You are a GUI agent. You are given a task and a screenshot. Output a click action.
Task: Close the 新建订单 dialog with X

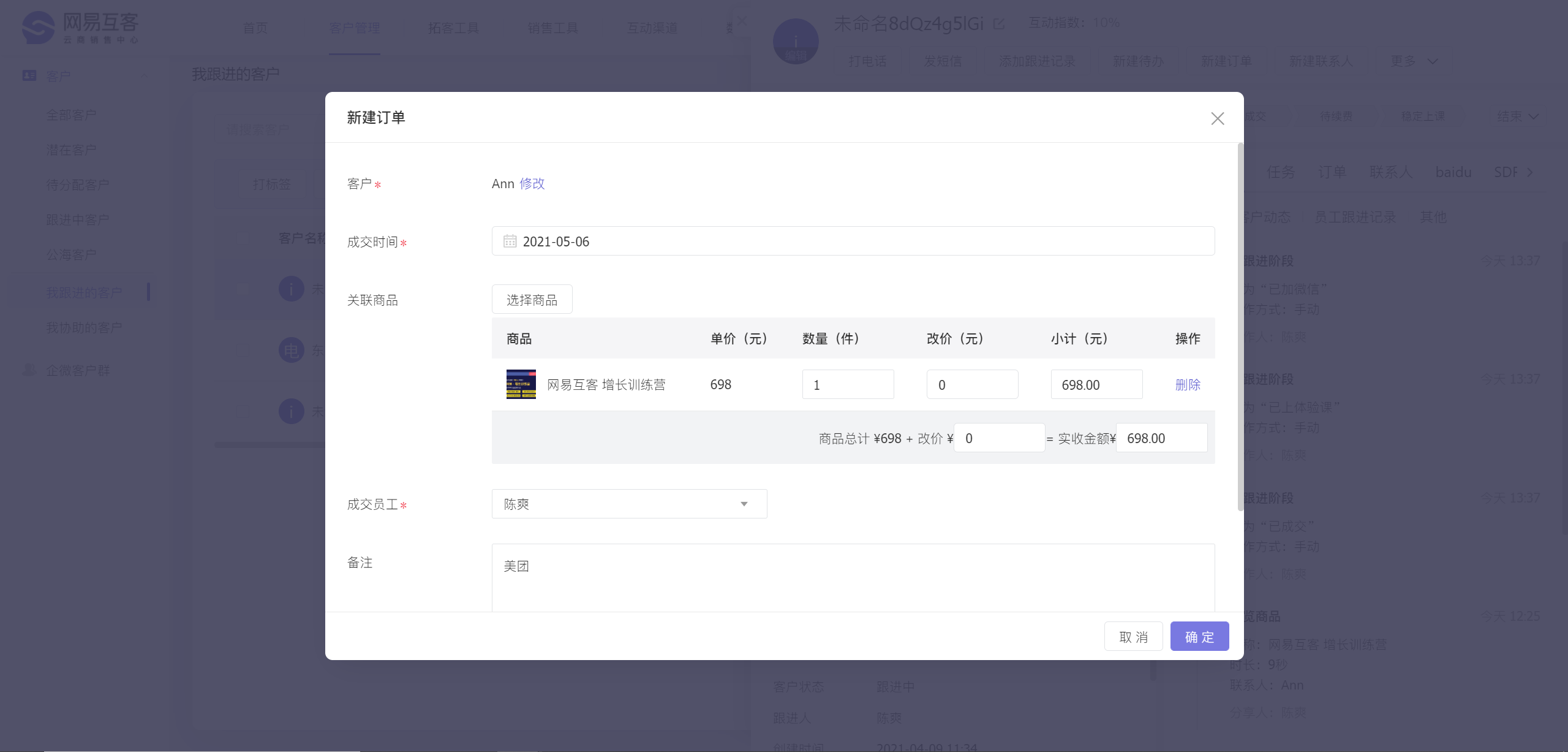point(1217,118)
